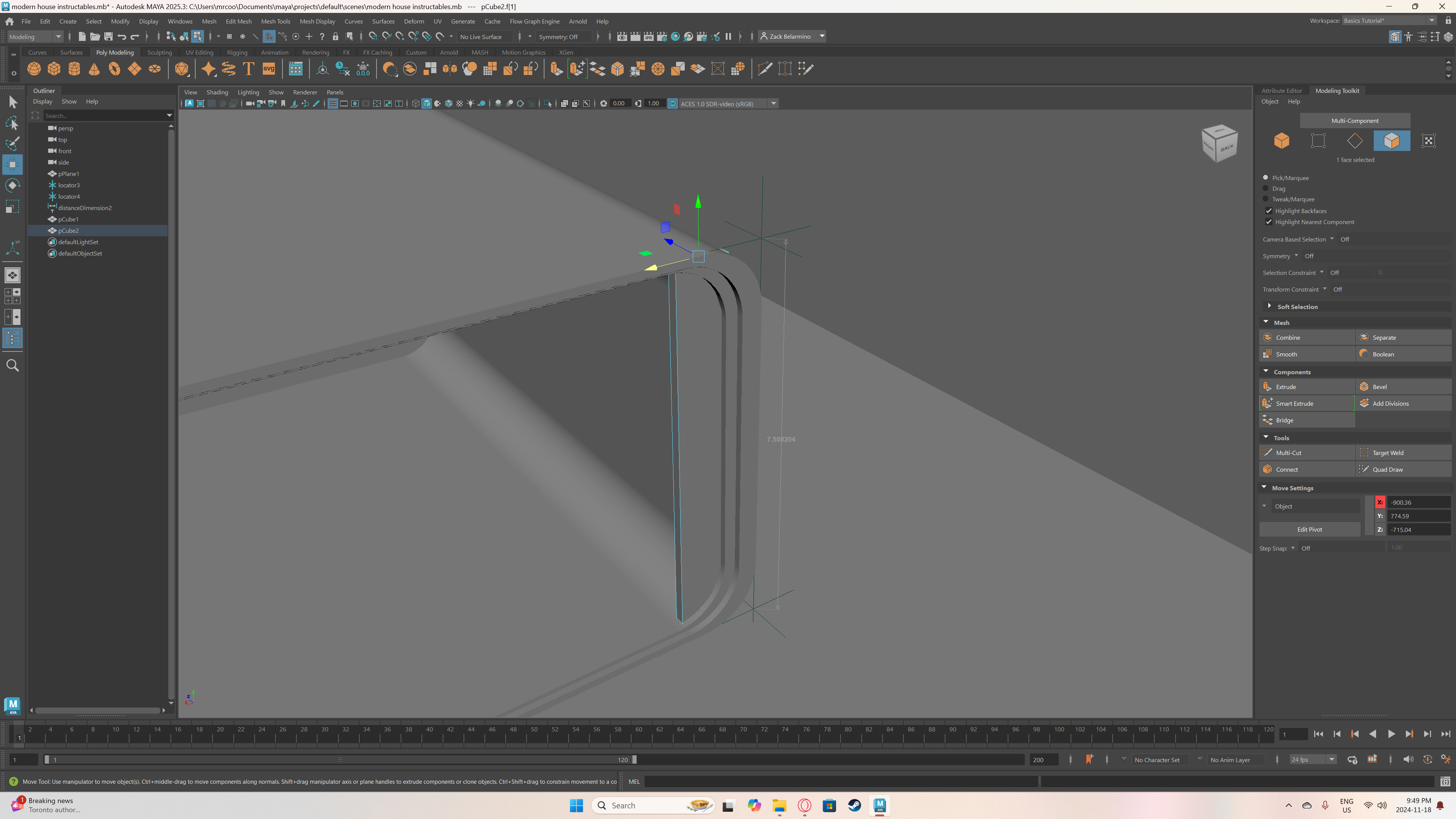Screen dimensions: 1456x819
Task: Toggle the loop playback button
Action: tap(1352, 759)
